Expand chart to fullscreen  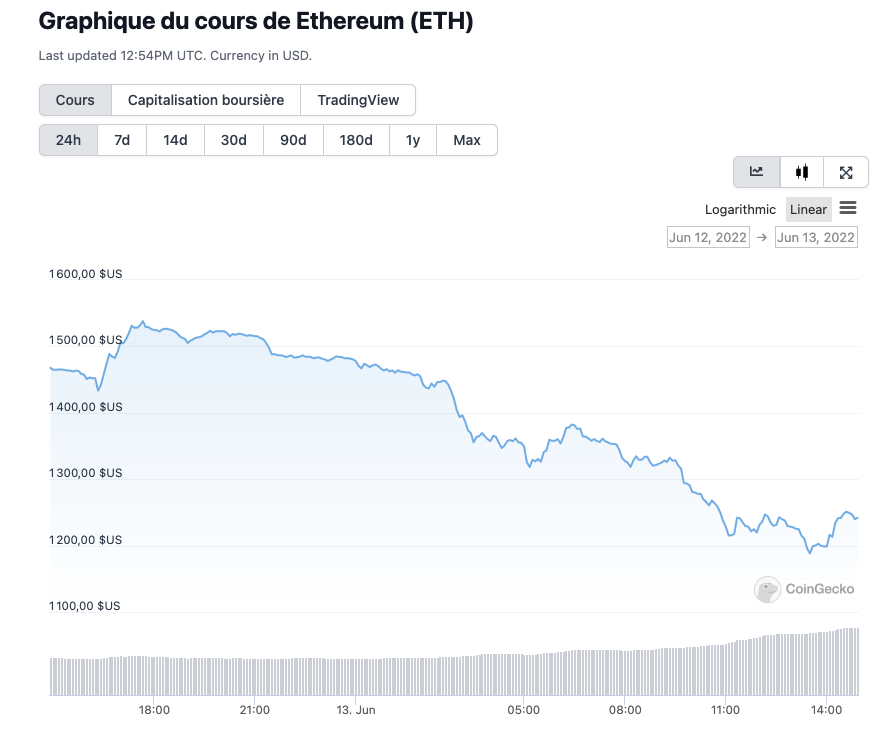[x=846, y=172]
